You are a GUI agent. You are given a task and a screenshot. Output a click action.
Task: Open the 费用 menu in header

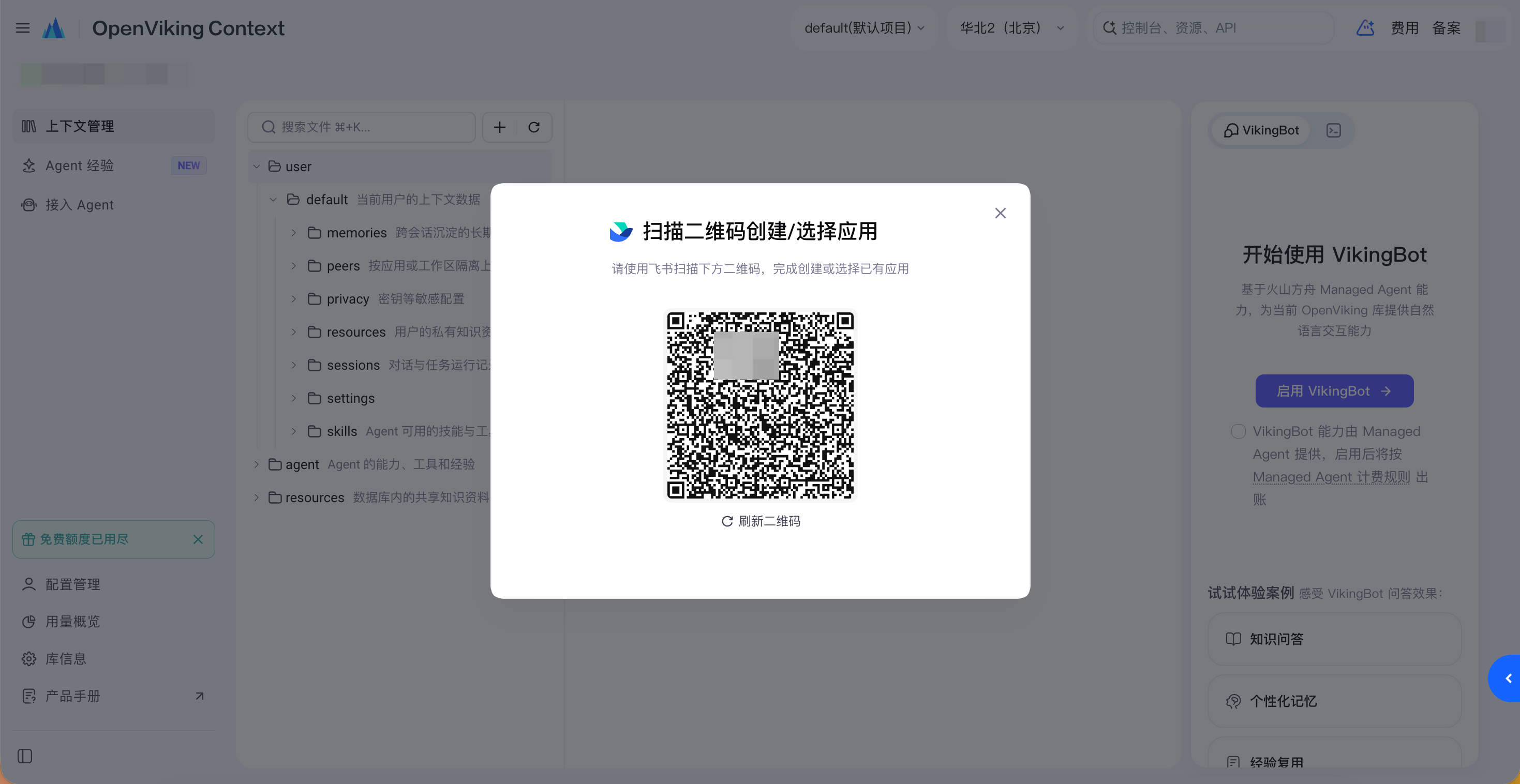1404,28
